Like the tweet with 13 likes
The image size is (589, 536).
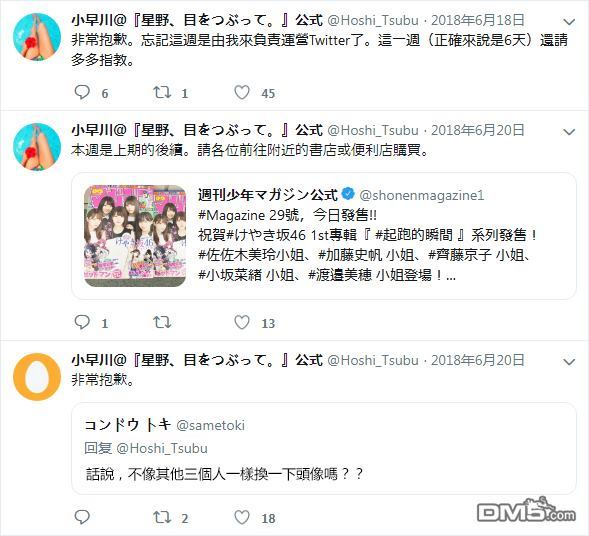click(x=242, y=322)
